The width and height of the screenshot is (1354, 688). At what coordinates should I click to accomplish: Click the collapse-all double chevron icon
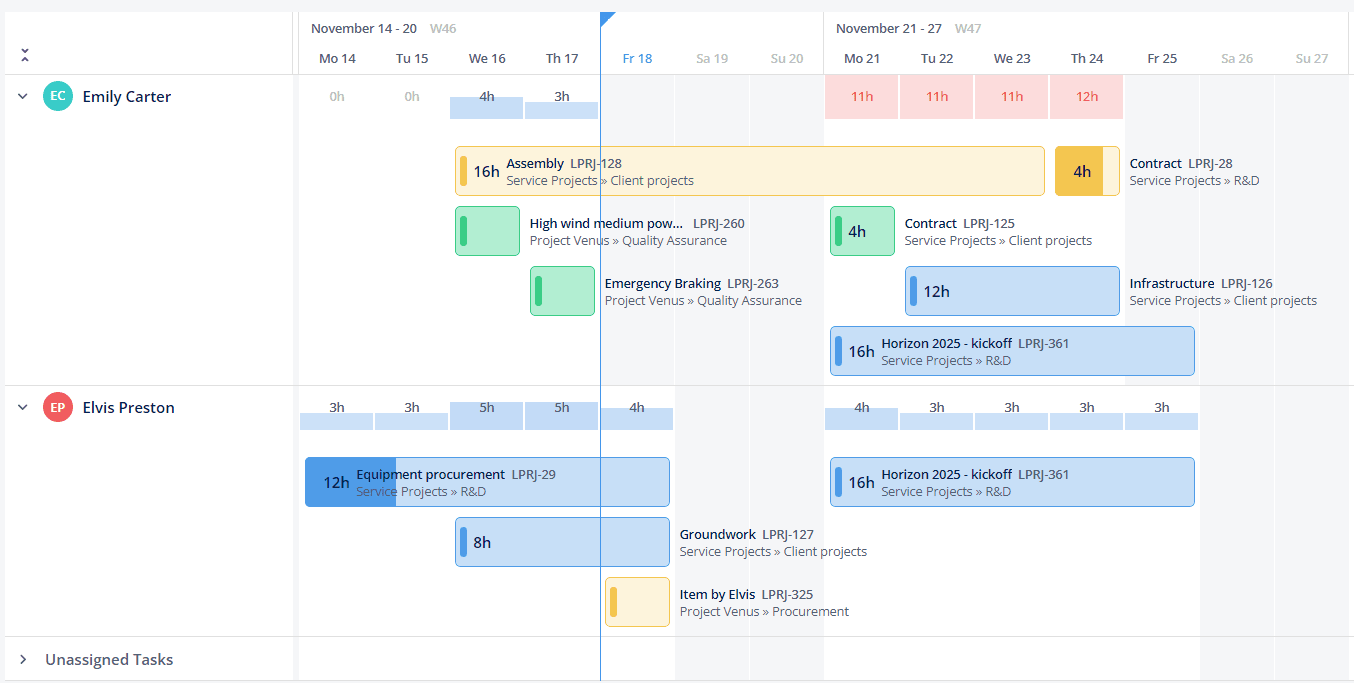point(25,55)
